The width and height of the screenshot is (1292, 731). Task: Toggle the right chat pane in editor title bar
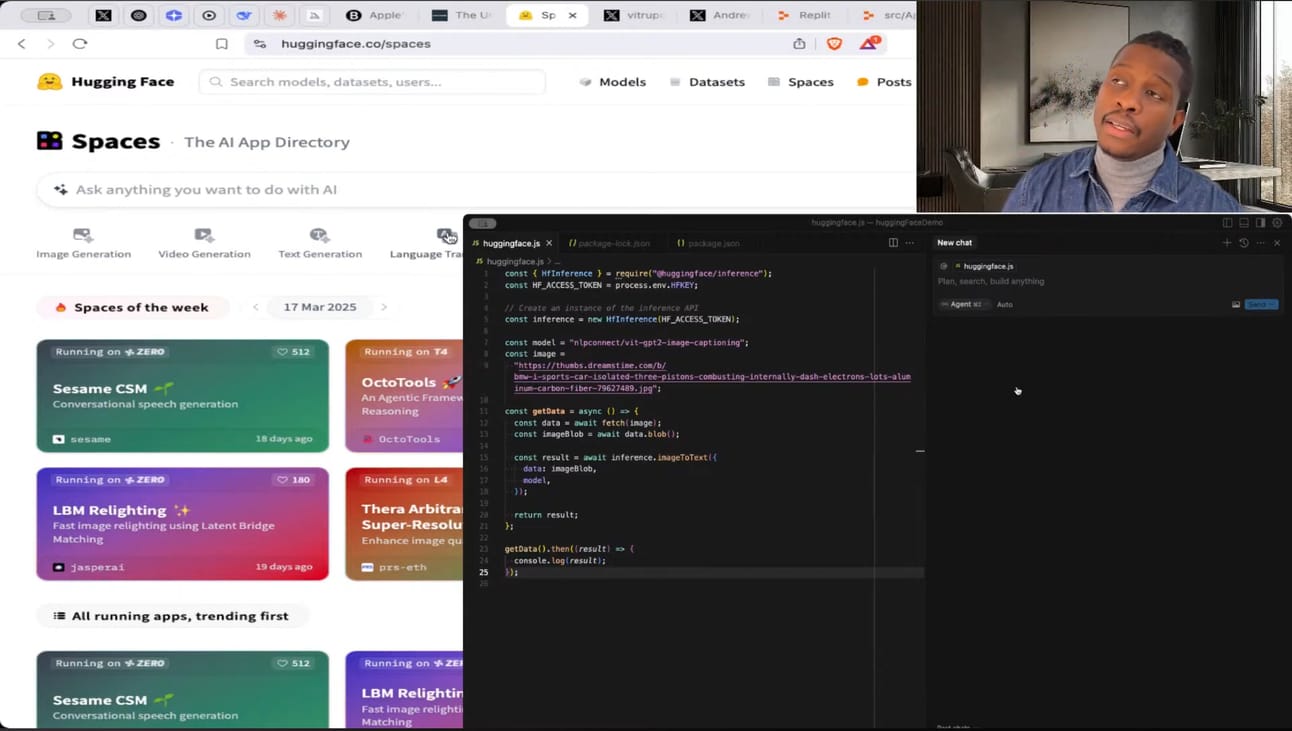click(x=1260, y=223)
